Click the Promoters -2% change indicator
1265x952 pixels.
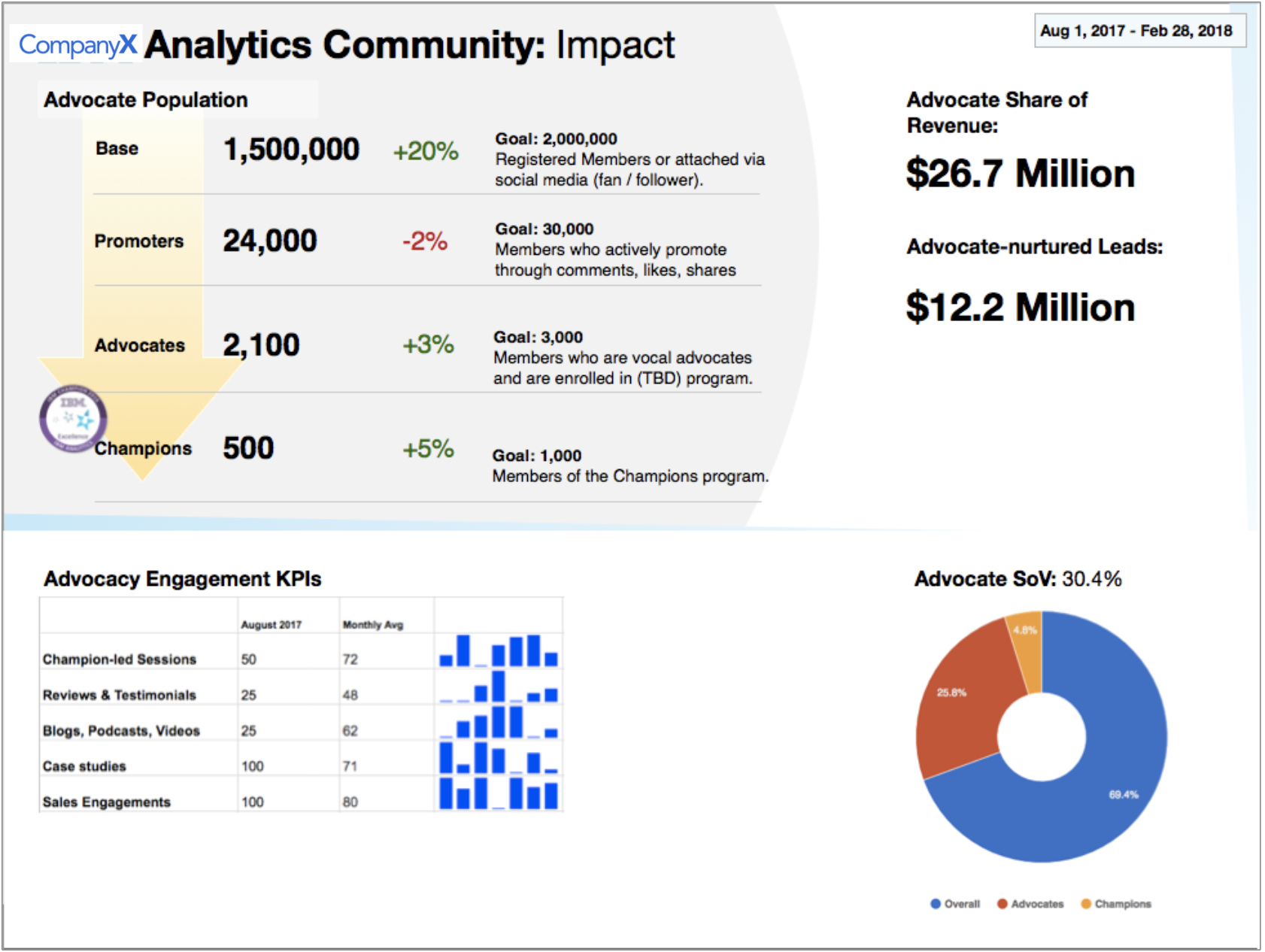click(425, 241)
